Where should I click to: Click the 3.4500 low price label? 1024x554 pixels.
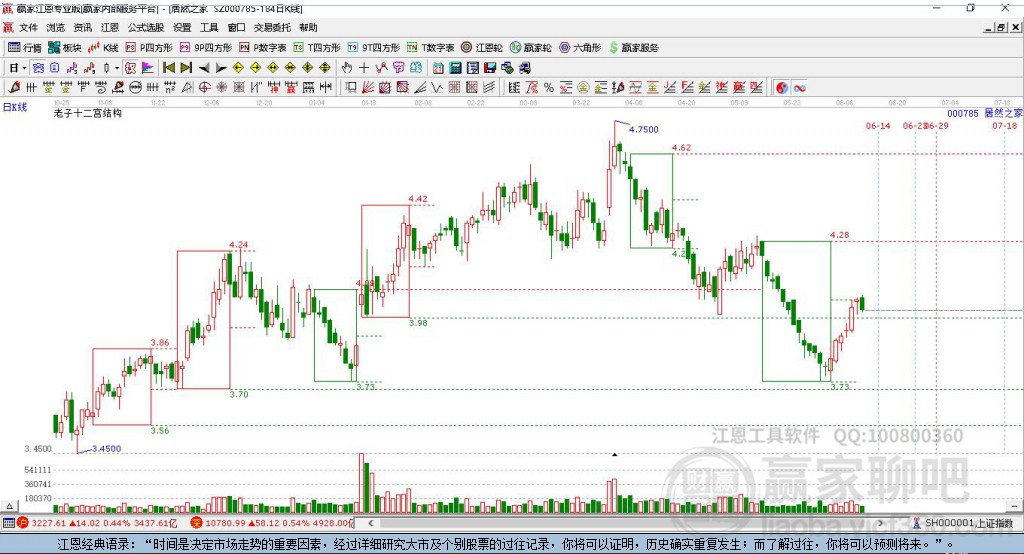[x=106, y=449]
